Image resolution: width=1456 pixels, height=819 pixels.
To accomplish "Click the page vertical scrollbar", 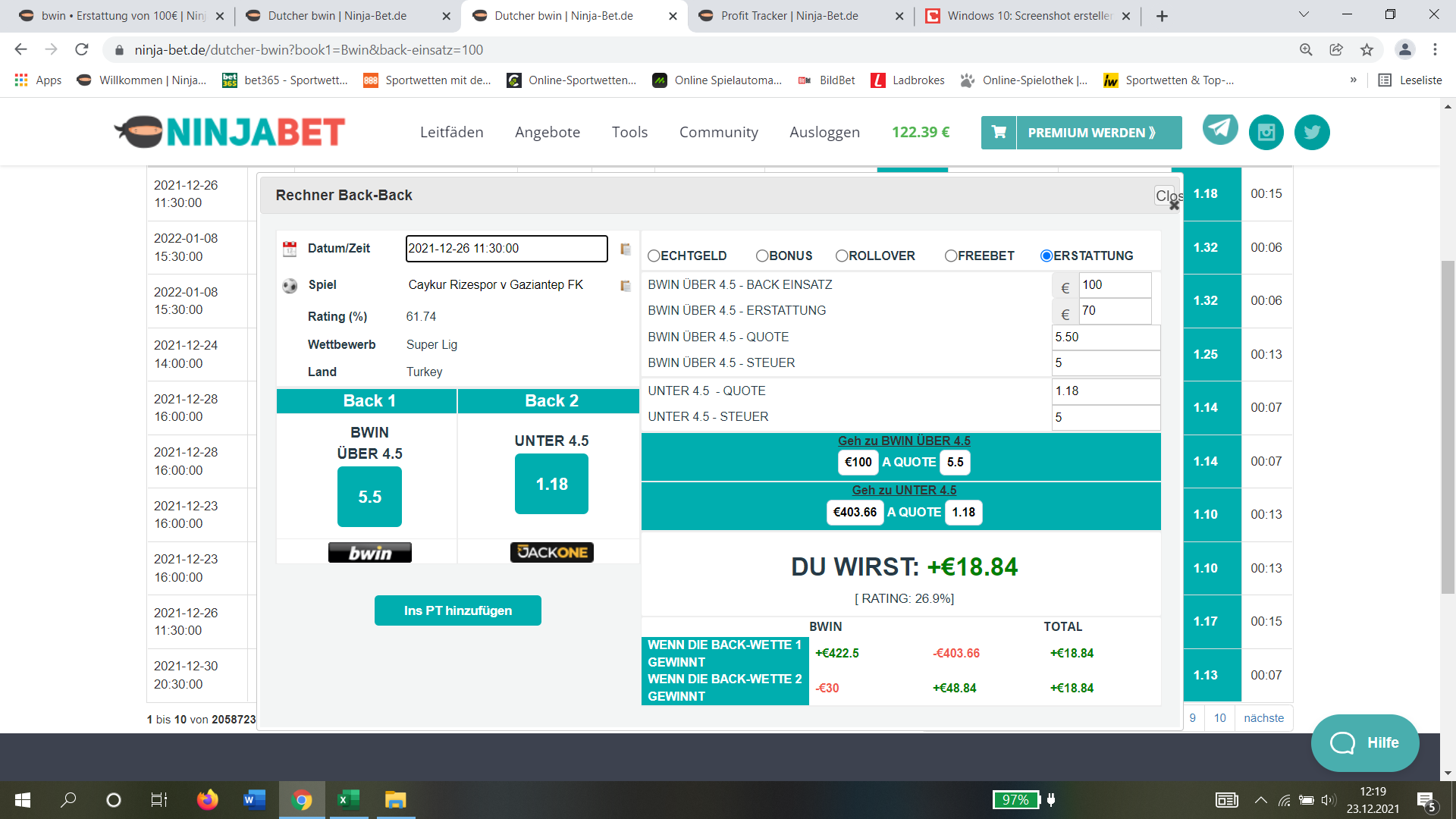I will [x=1448, y=426].
